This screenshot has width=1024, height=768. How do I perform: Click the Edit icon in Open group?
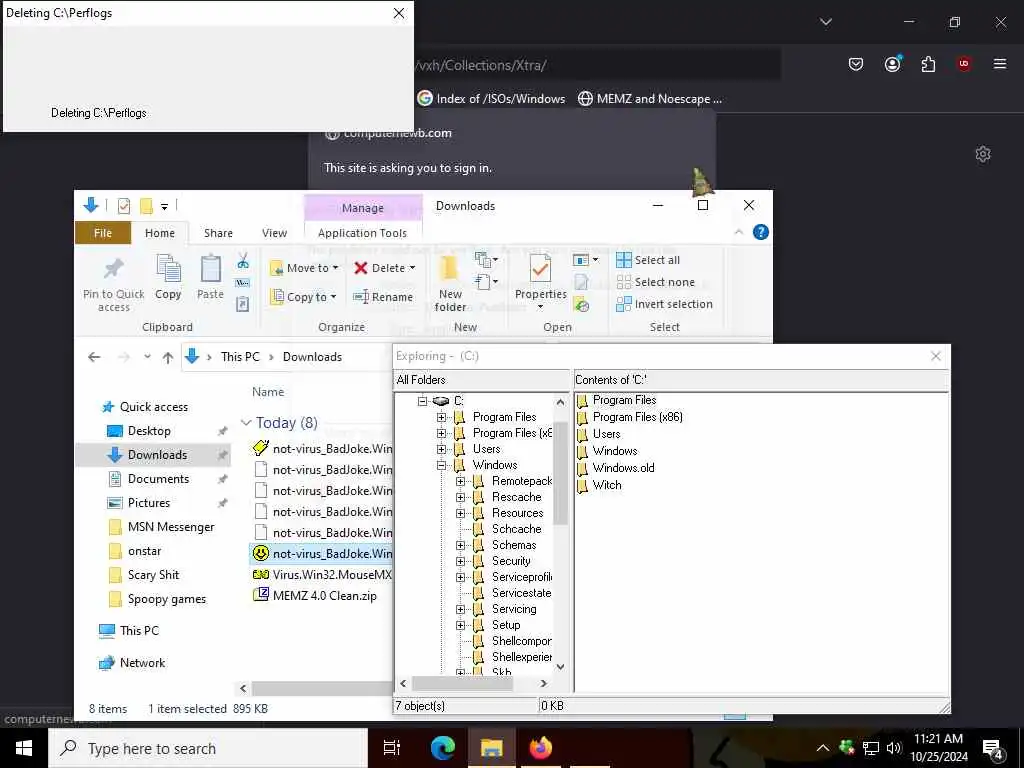pos(581,282)
